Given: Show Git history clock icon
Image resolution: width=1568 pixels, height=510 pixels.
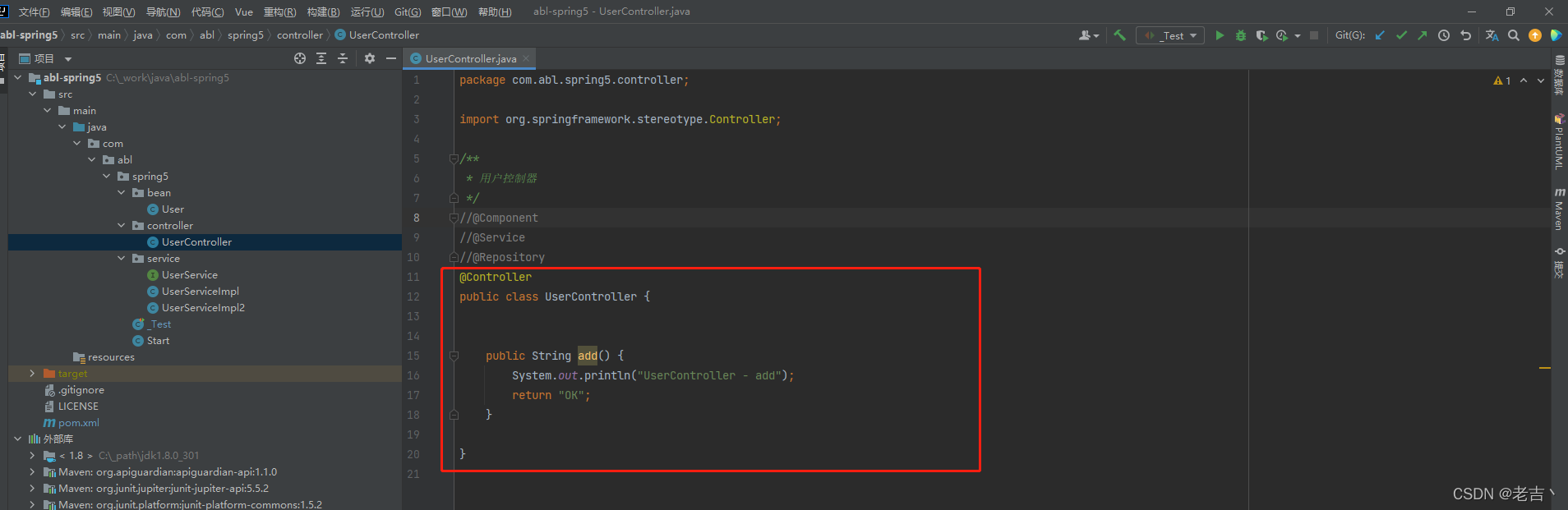Looking at the screenshot, I should tap(1444, 35).
